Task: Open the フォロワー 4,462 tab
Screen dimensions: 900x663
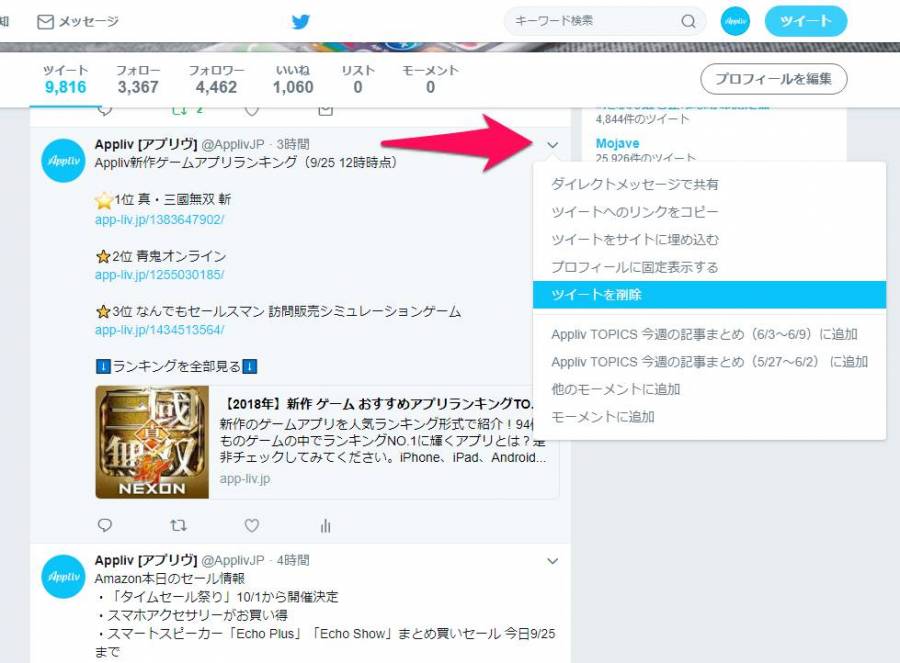Action: [216, 79]
